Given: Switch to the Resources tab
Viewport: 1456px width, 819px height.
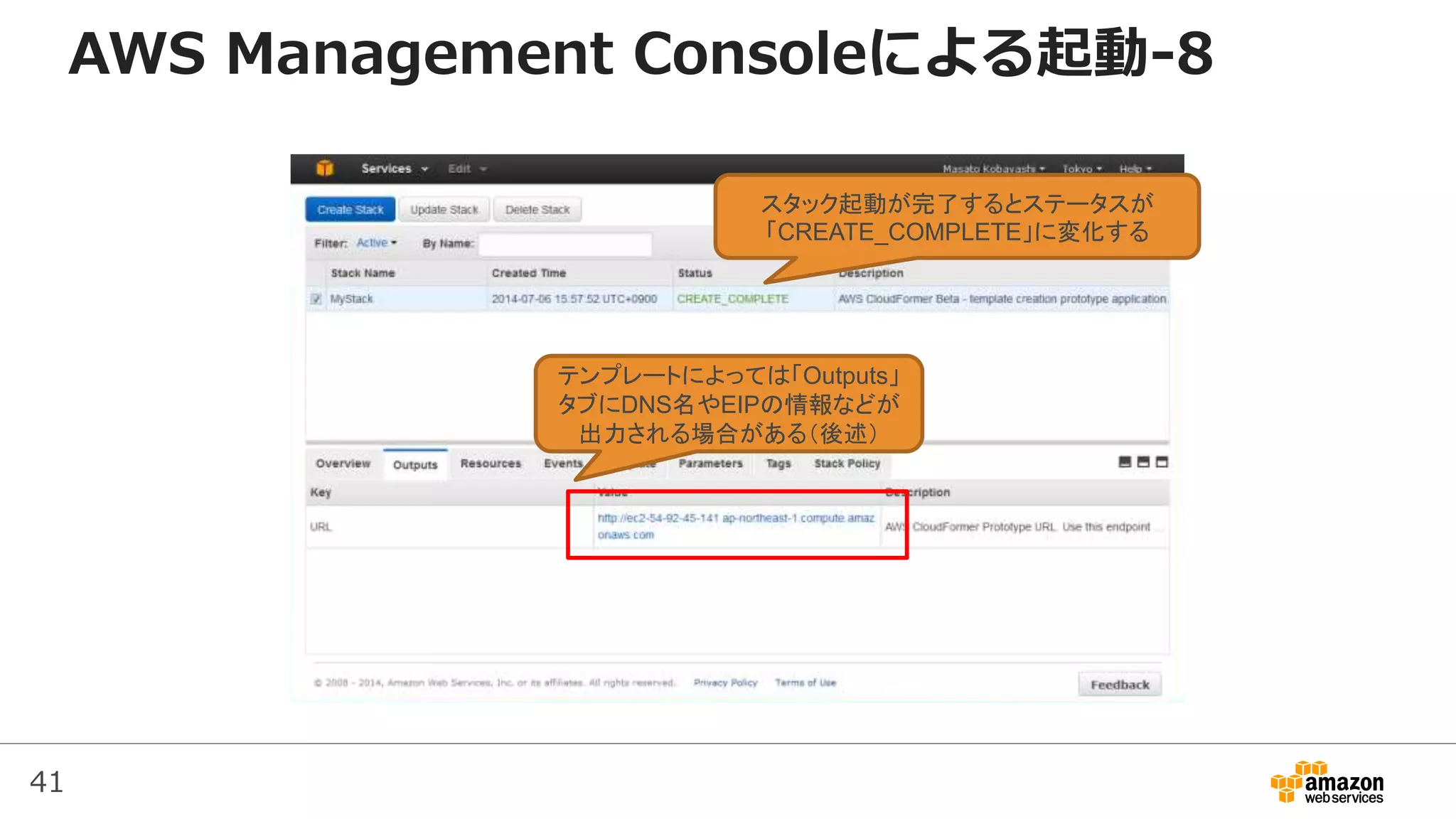Looking at the screenshot, I should [x=491, y=464].
